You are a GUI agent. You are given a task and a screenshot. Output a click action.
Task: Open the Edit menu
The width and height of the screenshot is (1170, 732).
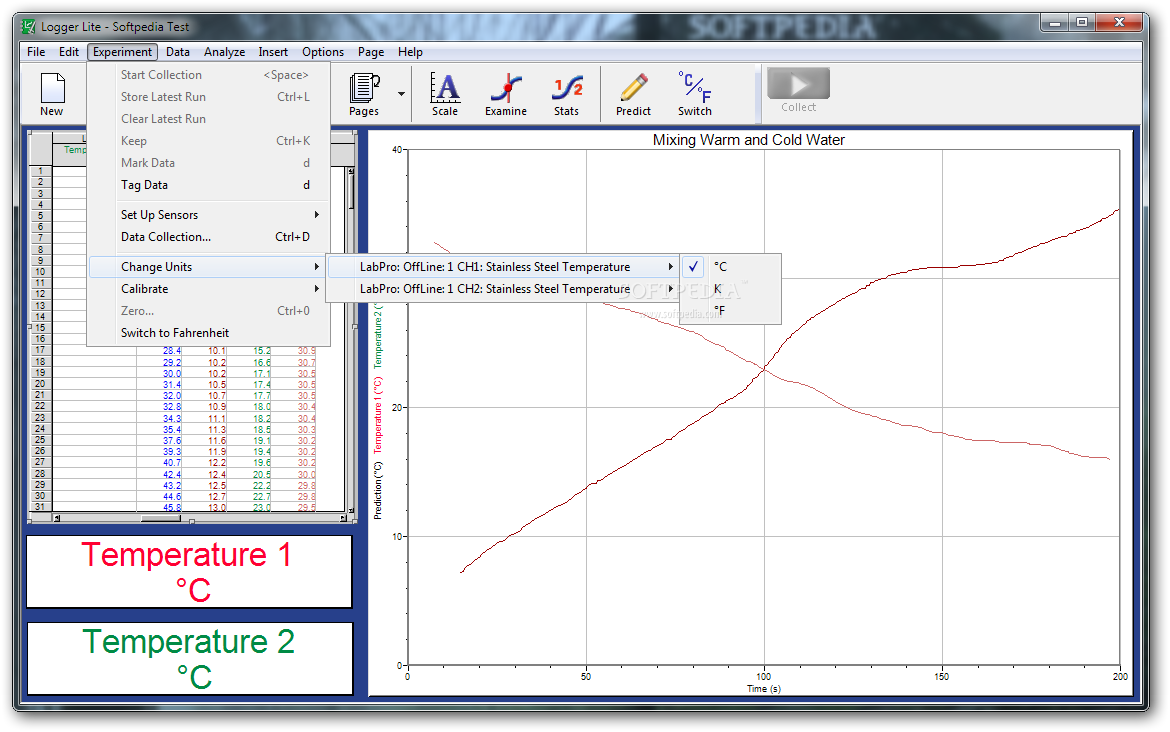(x=69, y=51)
